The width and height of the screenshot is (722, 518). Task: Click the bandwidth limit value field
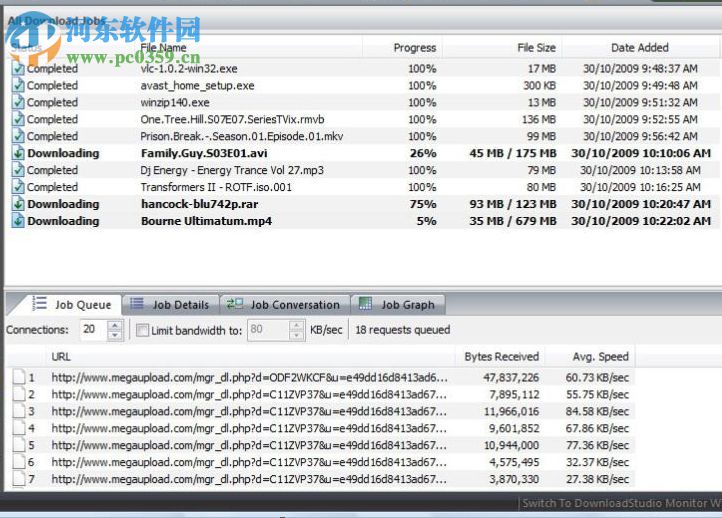(269, 330)
